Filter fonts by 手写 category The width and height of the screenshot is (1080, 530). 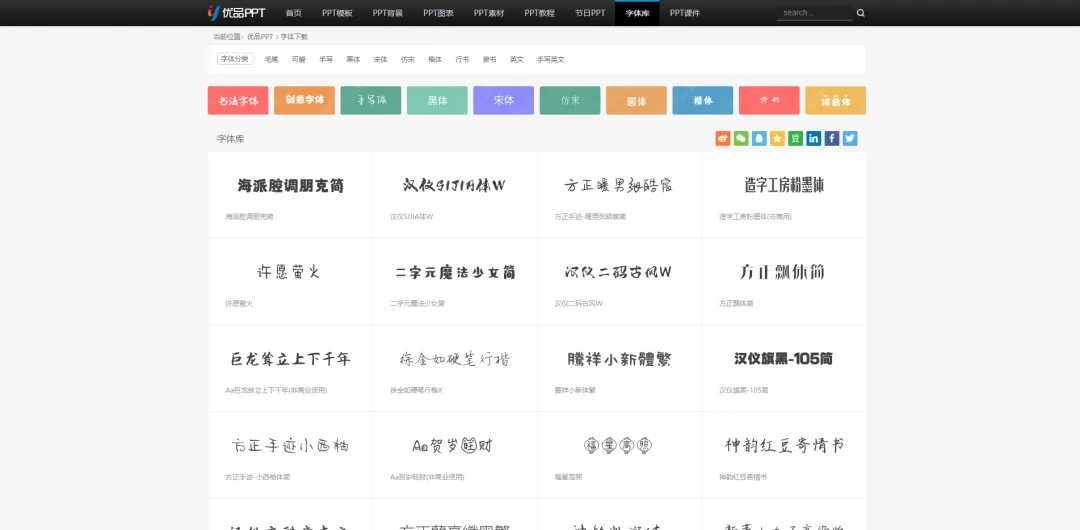coord(326,60)
